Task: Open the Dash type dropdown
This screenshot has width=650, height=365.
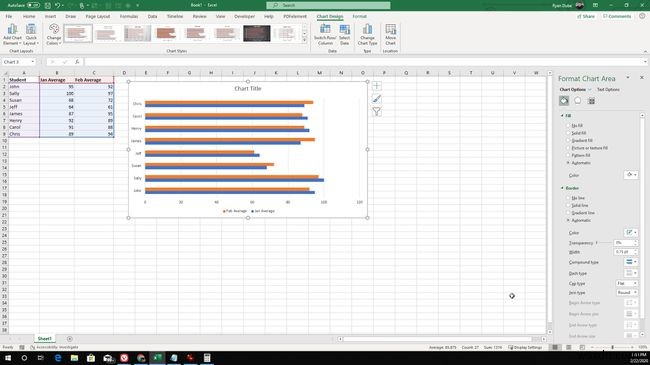Action: 631,273
